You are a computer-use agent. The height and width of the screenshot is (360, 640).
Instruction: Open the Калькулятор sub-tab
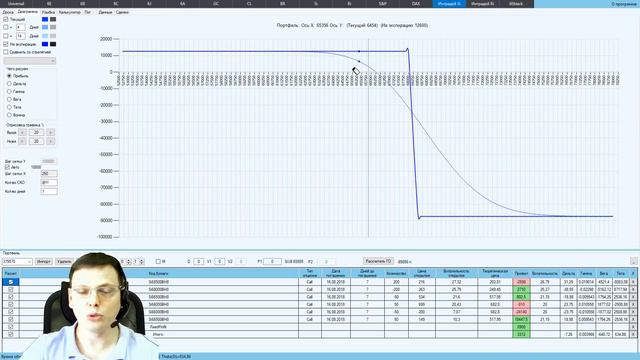(69, 12)
